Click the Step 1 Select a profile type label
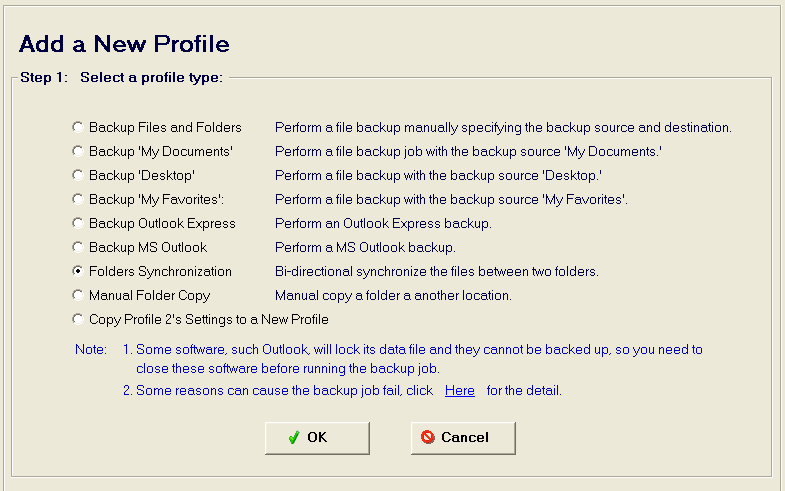Screen dimensions: 785x491 [121, 78]
